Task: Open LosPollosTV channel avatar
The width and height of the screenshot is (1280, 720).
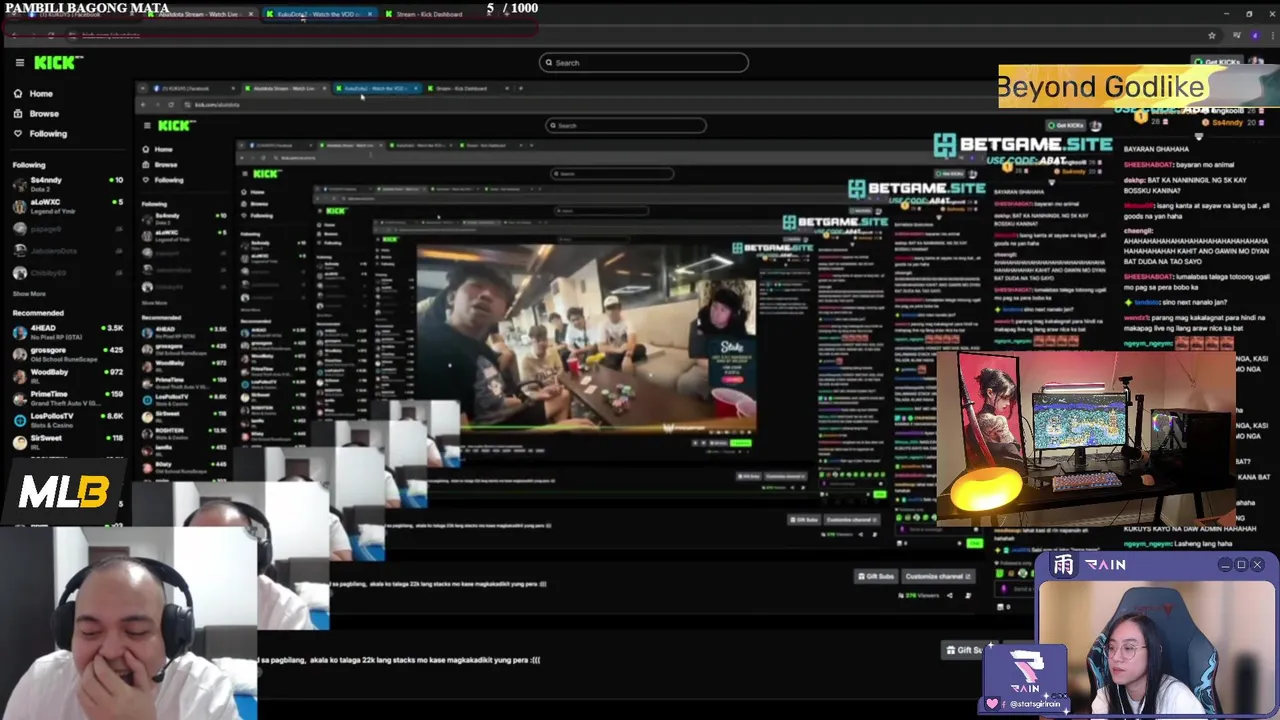Action: (20, 420)
